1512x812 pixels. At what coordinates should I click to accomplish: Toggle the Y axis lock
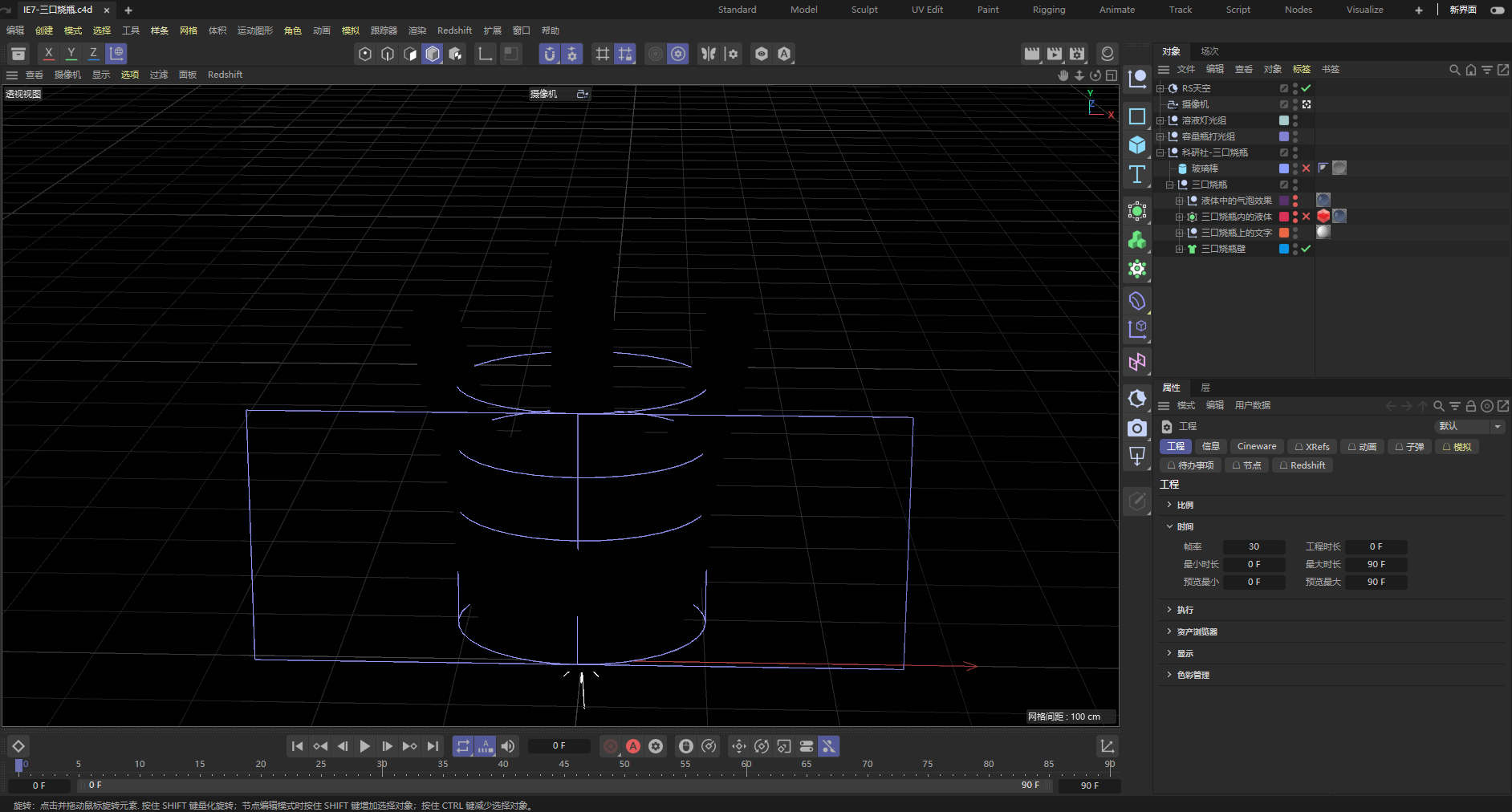tap(71, 54)
